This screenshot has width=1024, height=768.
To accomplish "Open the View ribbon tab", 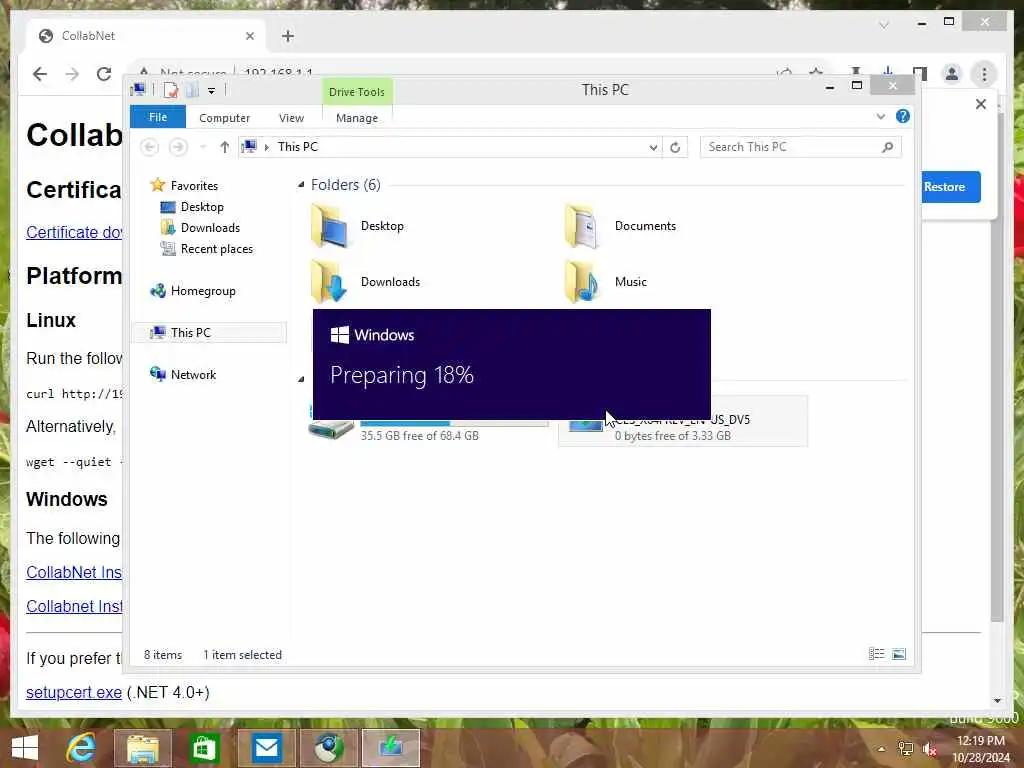I will [291, 118].
